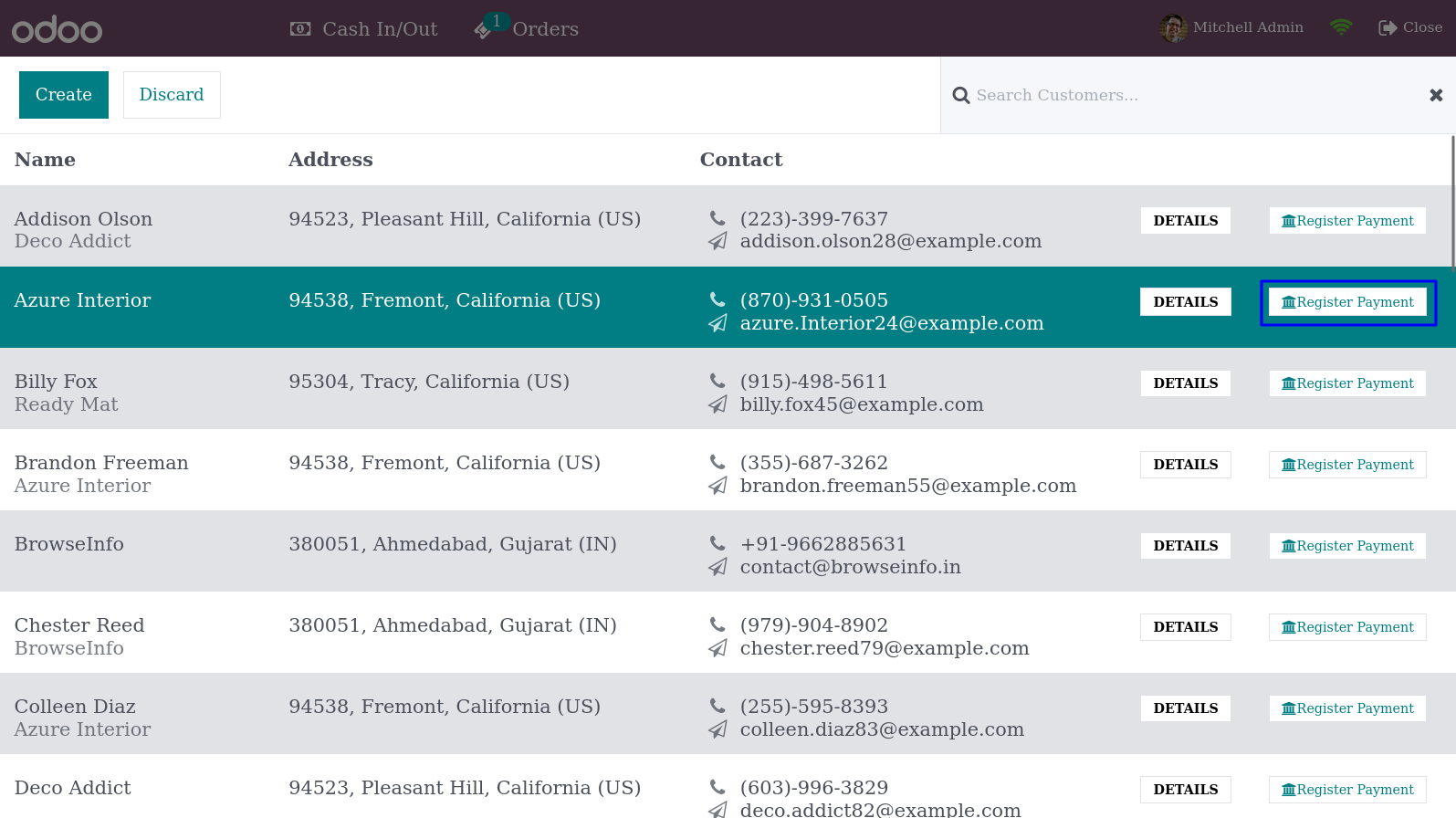Click email icon for BrowseInfo
Viewport: 1456px width, 818px height.
click(718, 567)
